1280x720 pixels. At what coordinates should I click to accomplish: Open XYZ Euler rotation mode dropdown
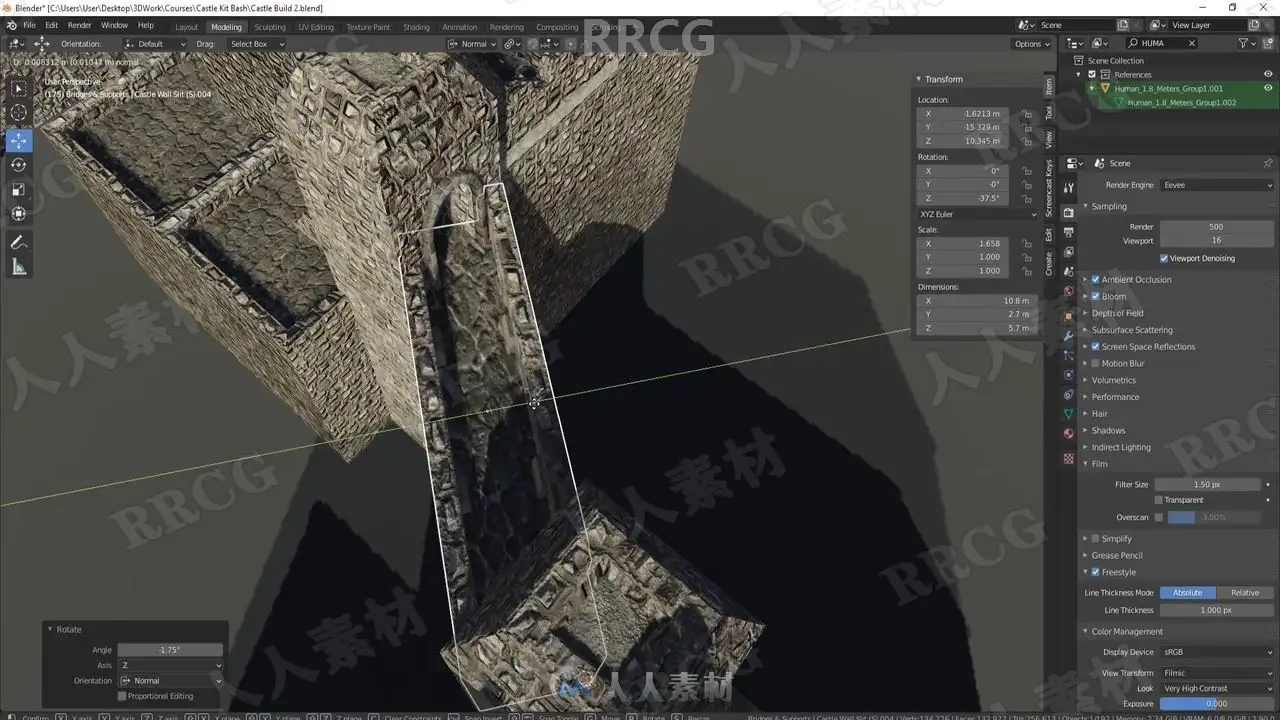point(978,214)
